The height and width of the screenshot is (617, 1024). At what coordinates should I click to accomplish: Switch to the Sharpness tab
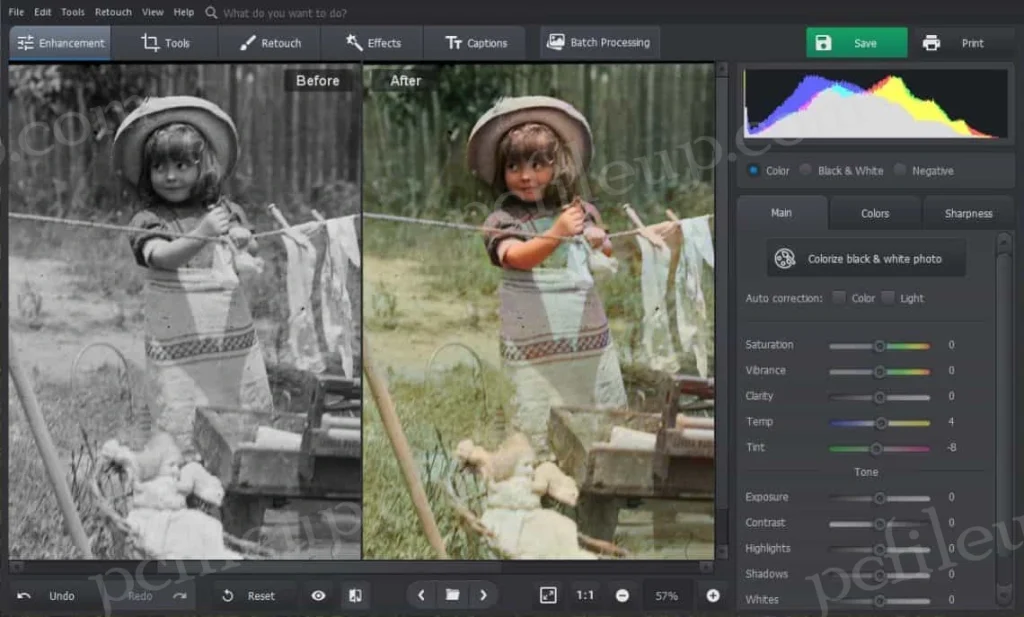click(966, 212)
